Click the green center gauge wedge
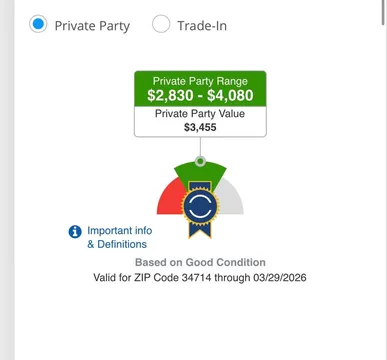The width and height of the screenshot is (387, 360). point(200,174)
